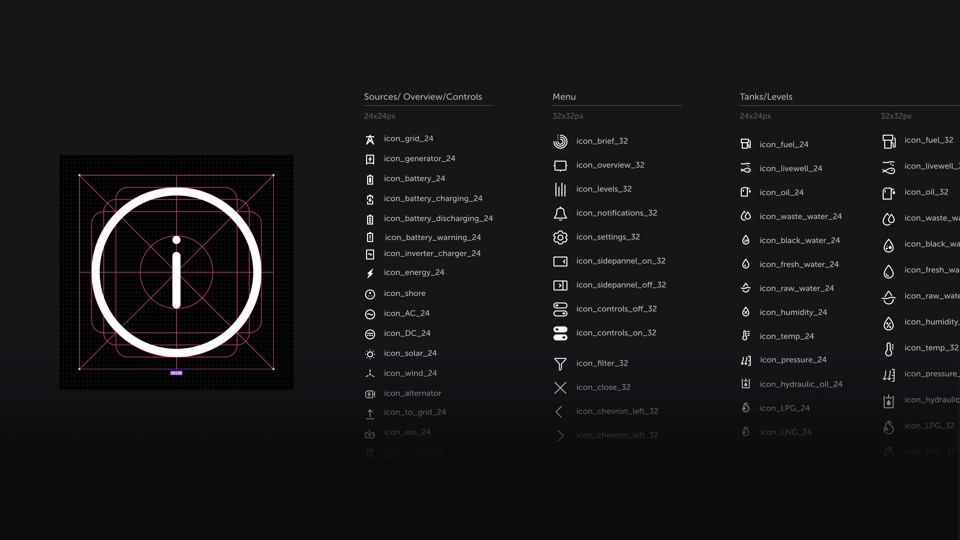The height and width of the screenshot is (540, 960).
Task: Click the notifications bell icon
Action: coord(560,214)
